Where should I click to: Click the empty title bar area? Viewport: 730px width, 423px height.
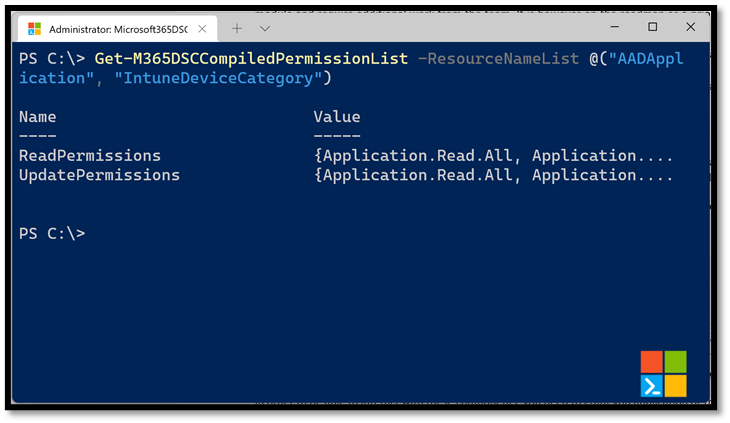438,28
